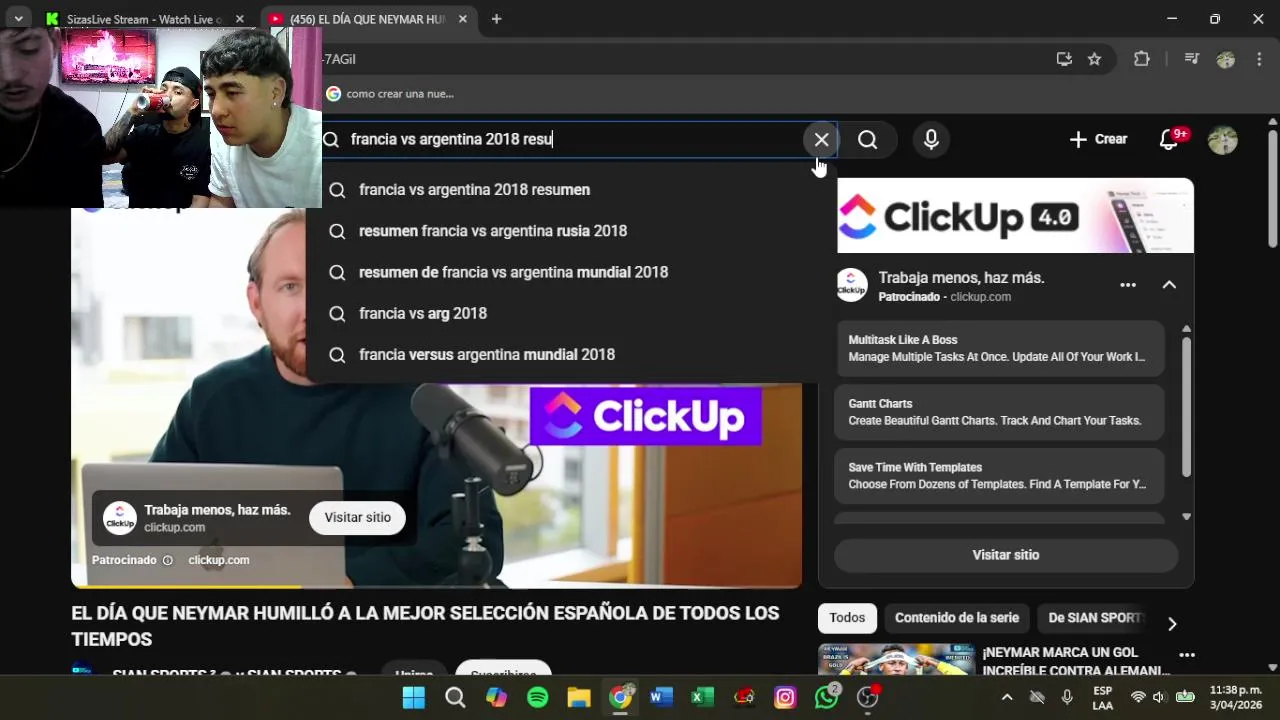Open the Chrome profile avatar
This screenshot has width=1280, height=720.
tap(1225, 59)
